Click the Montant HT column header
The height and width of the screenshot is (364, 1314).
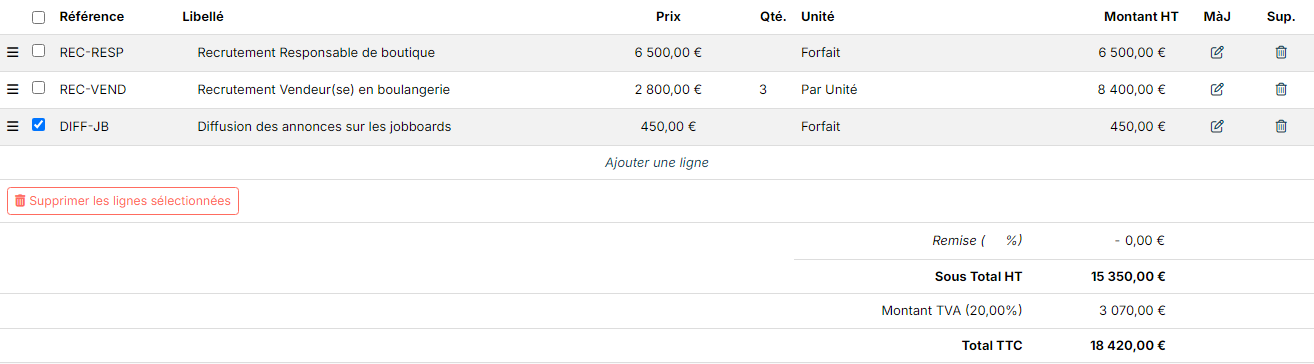tap(1141, 17)
